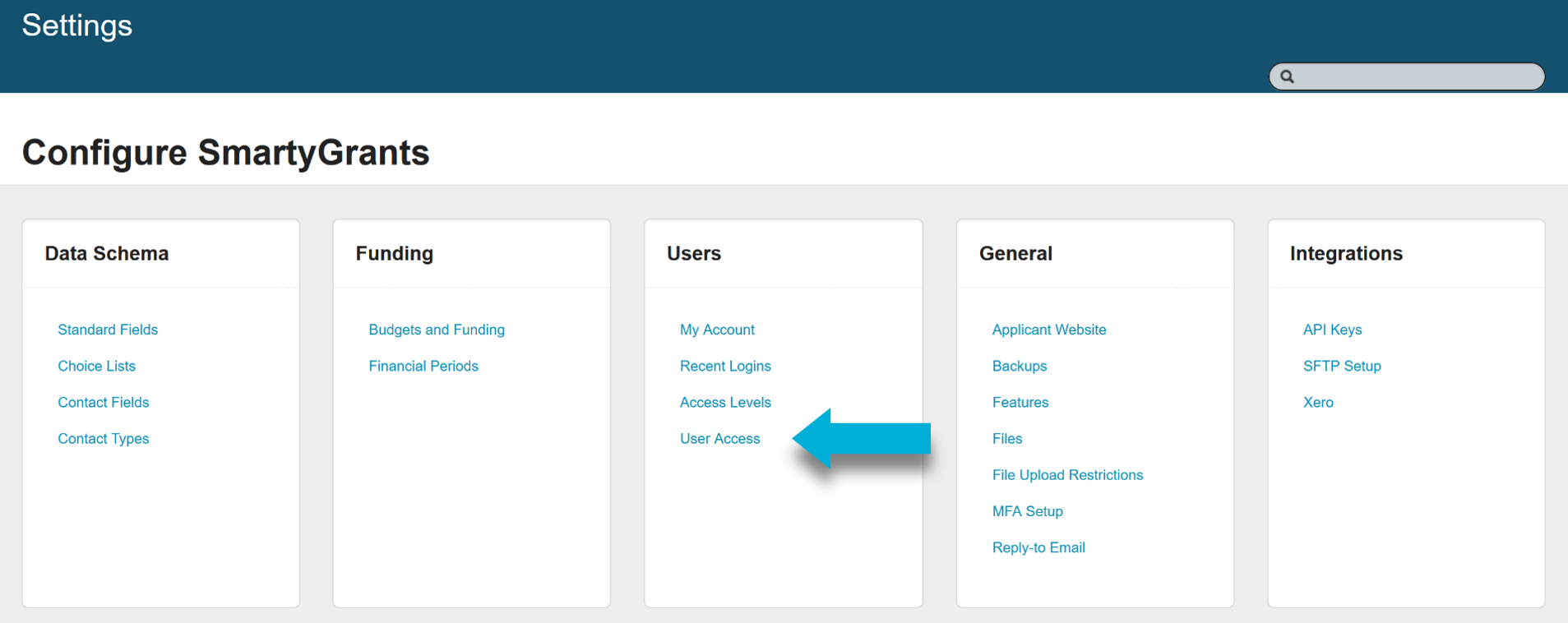Click the search magnifier icon
The image size is (1568, 623).
pyautogui.click(x=1287, y=76)
